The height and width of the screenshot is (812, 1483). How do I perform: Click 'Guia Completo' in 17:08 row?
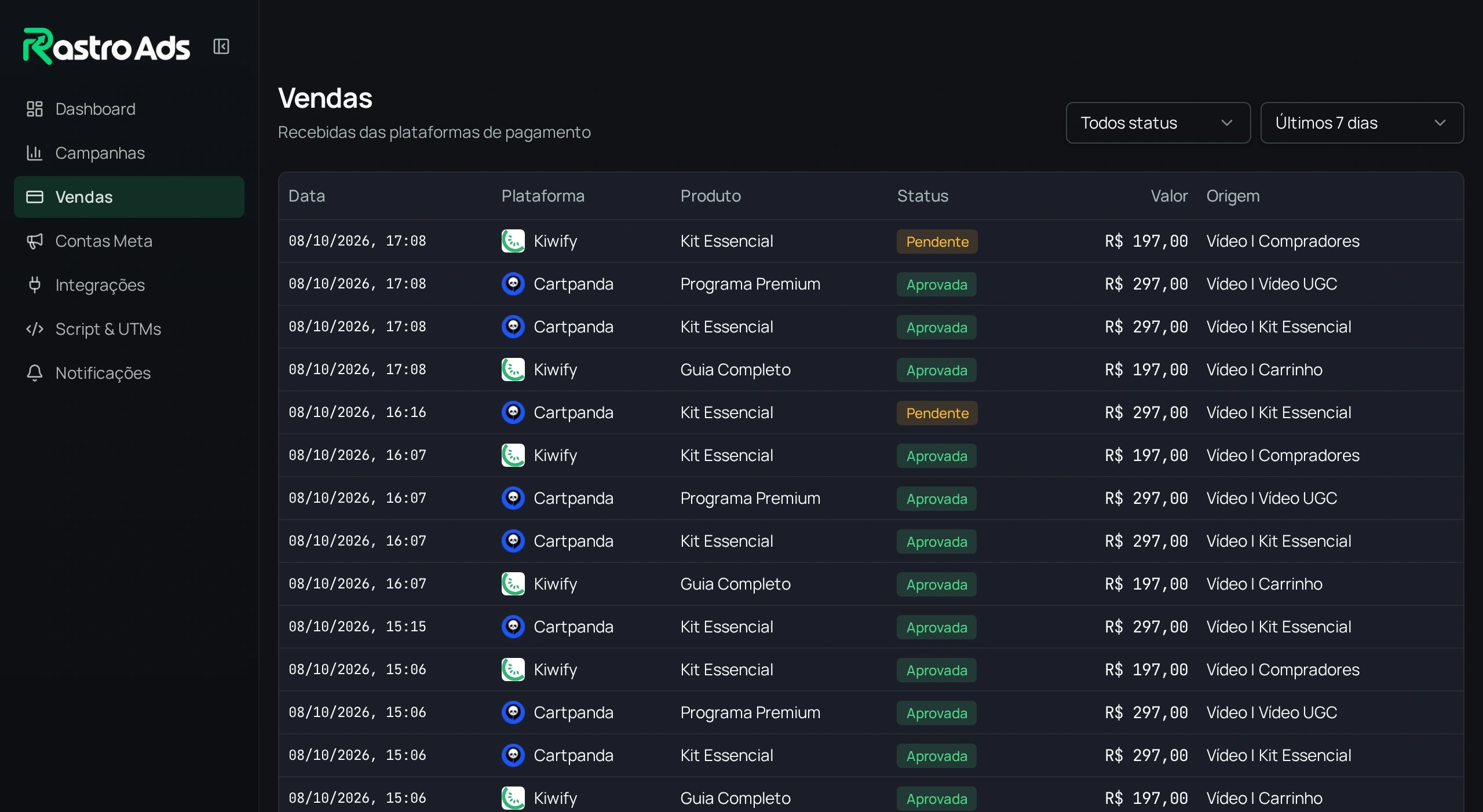coord(736,370)
